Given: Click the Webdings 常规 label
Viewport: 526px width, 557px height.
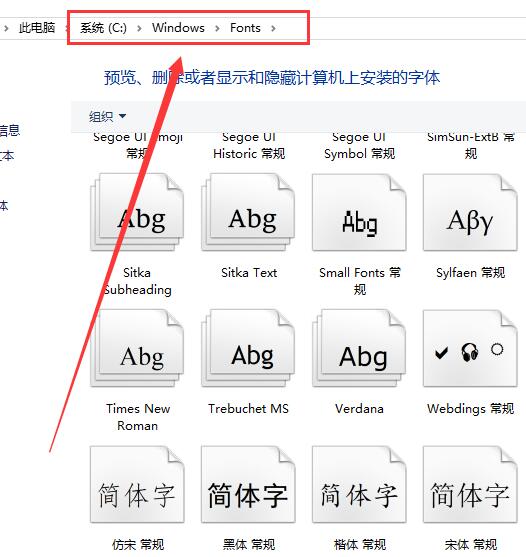Looking at the screenshot, I should coord(470,409).
